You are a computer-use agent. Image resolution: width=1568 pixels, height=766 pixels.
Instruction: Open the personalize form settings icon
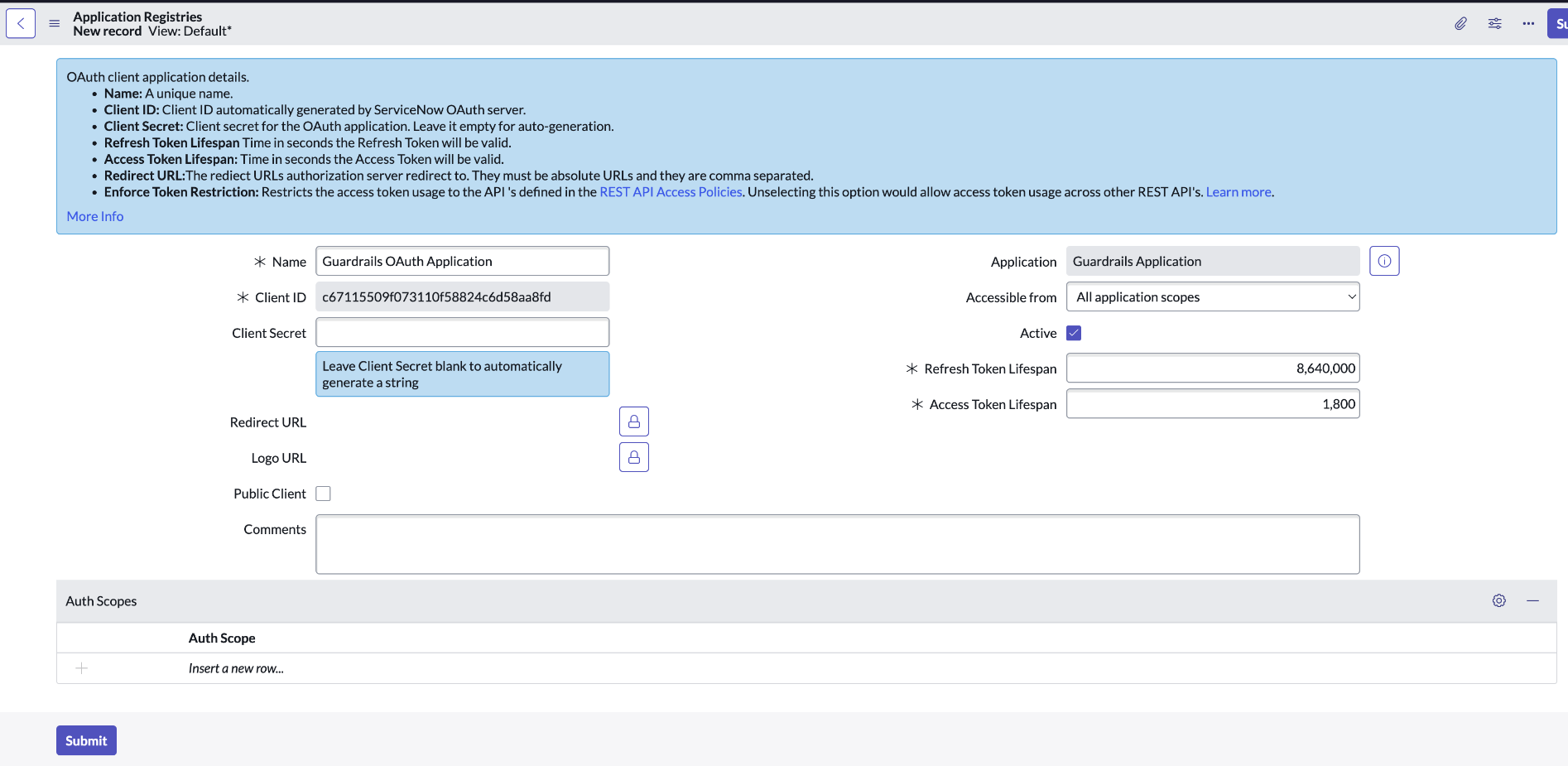pos(1494,23)
